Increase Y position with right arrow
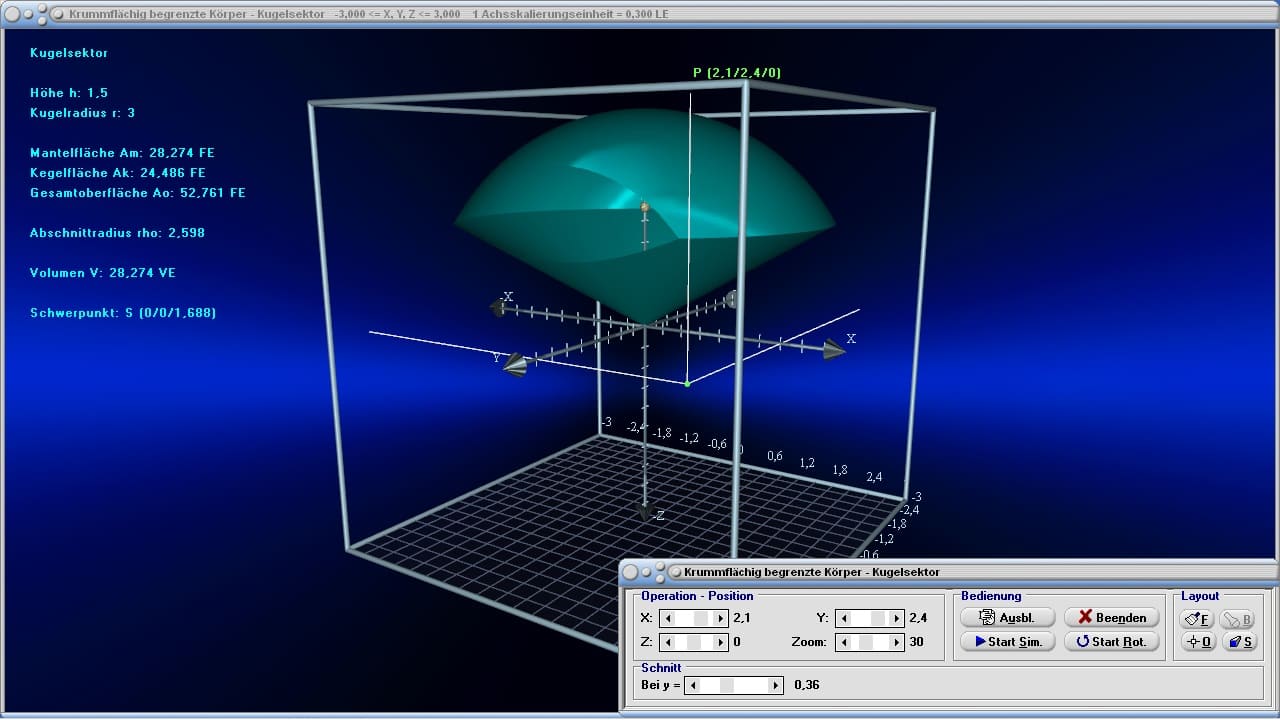The image size is (1280, 720). pyautogui.click(x=897, y=618)
